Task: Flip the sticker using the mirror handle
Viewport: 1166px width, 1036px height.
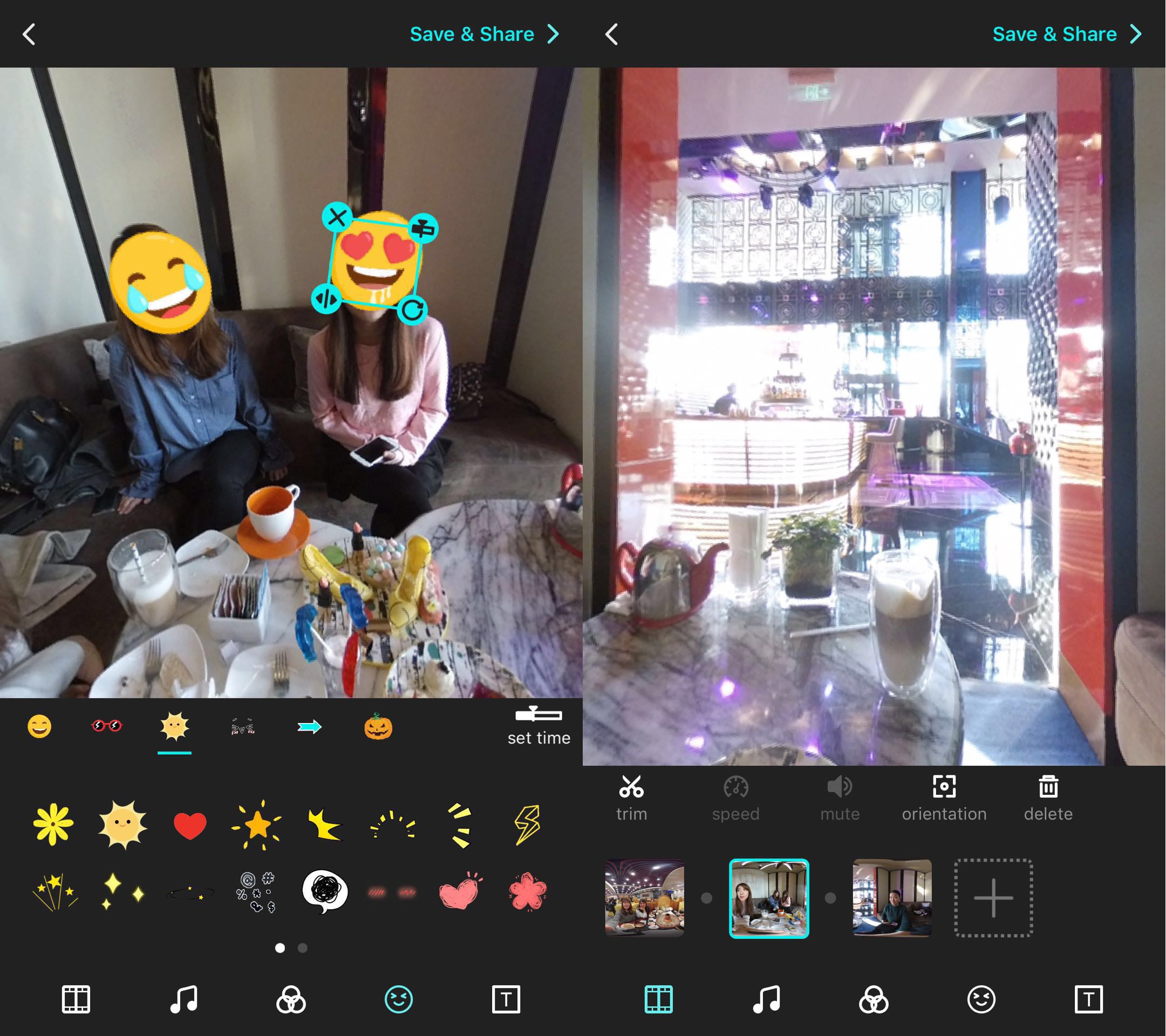Action: point(326,298)
